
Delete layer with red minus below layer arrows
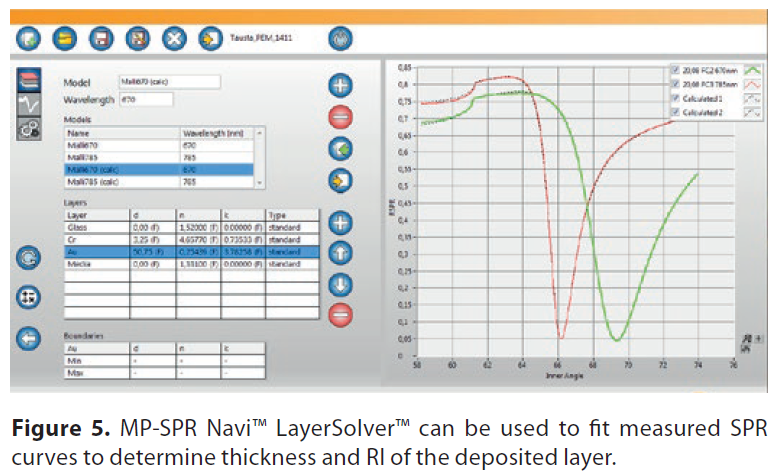coord(341,314)
